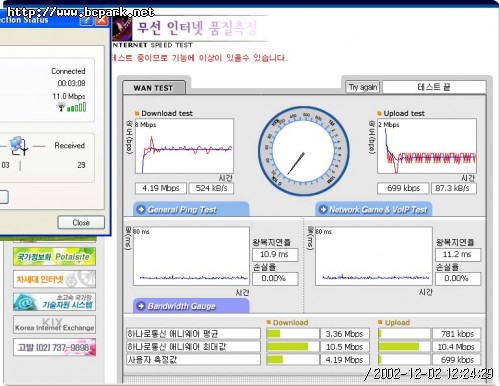Click the wireless signal strength bars icon
This screenshot has height=386, width=500.
[76, 107]
